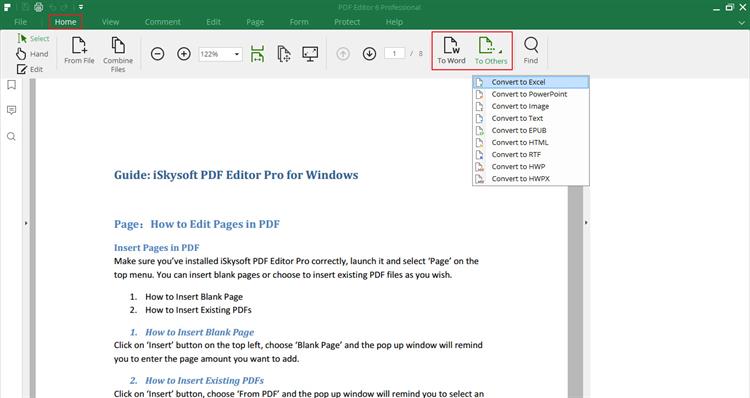Open the To Others dropdown
The image size is (750, 398).
(491, 50)
